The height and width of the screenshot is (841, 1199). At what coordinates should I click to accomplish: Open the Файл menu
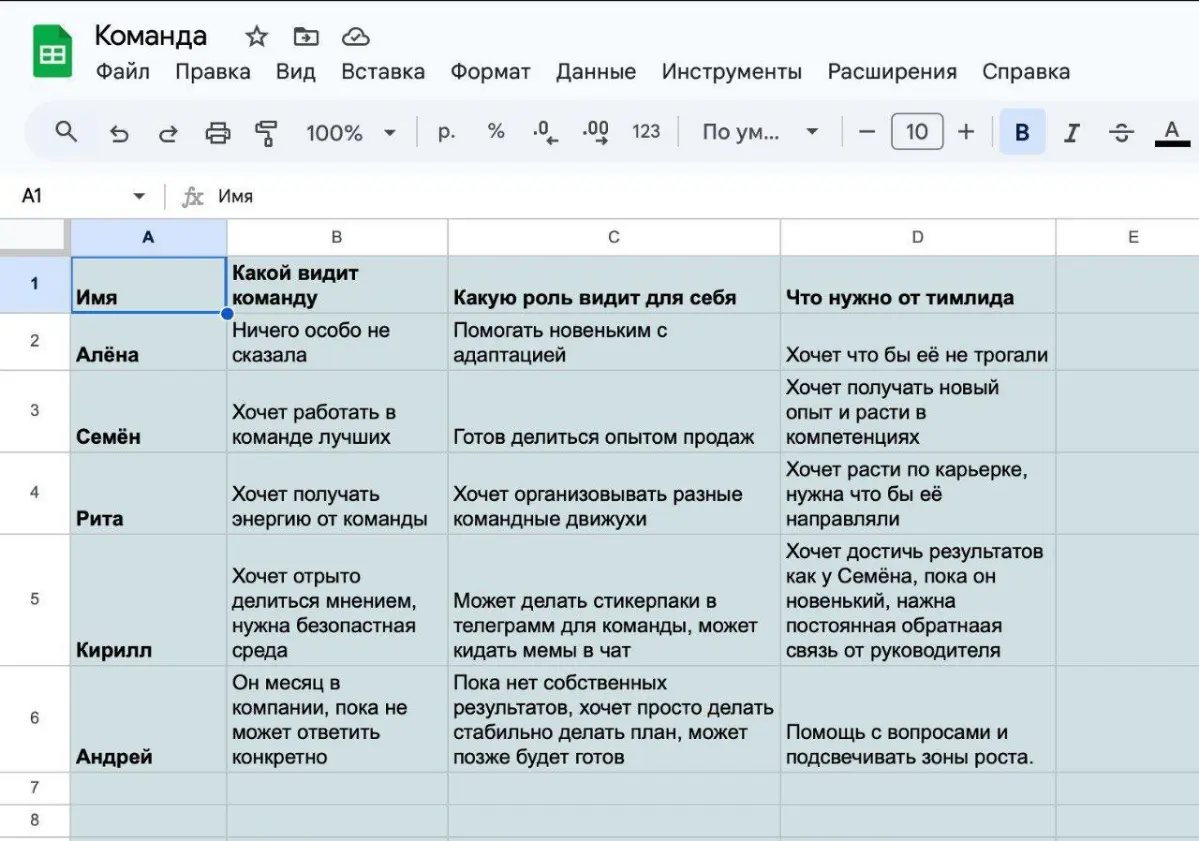tap(122, 72)
